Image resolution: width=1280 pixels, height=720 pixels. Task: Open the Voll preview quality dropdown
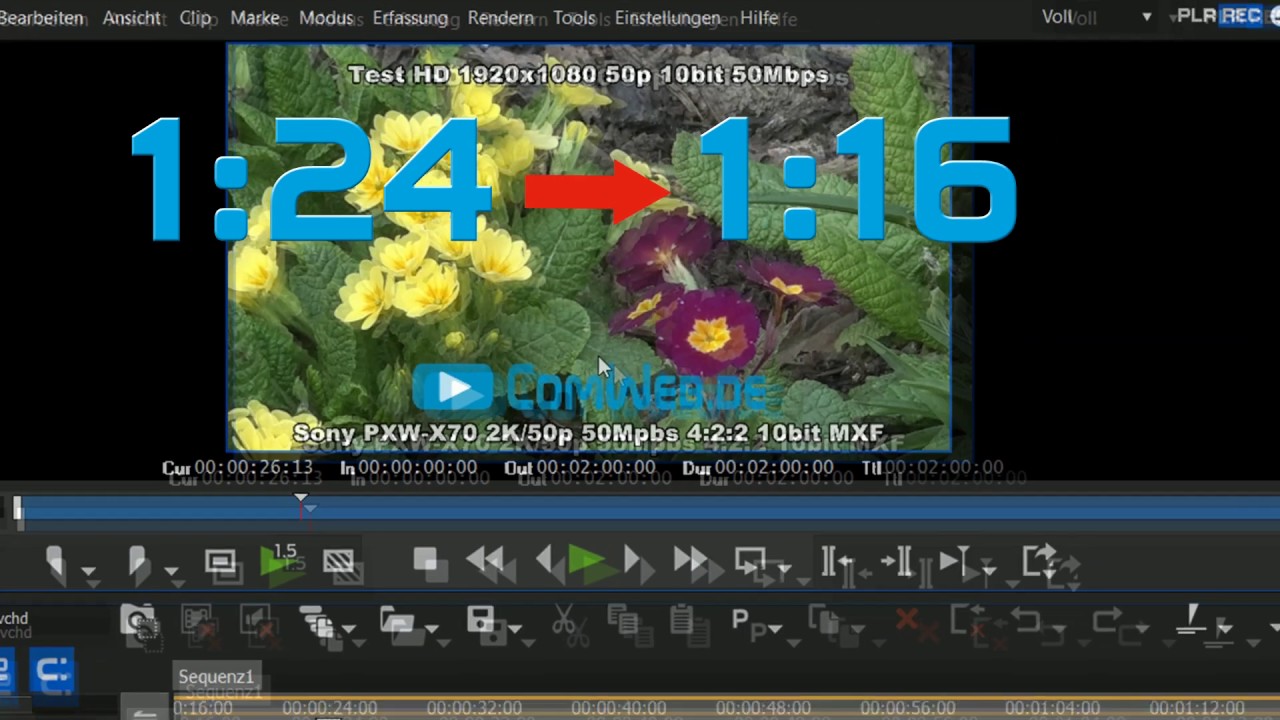click(1097, 17)
